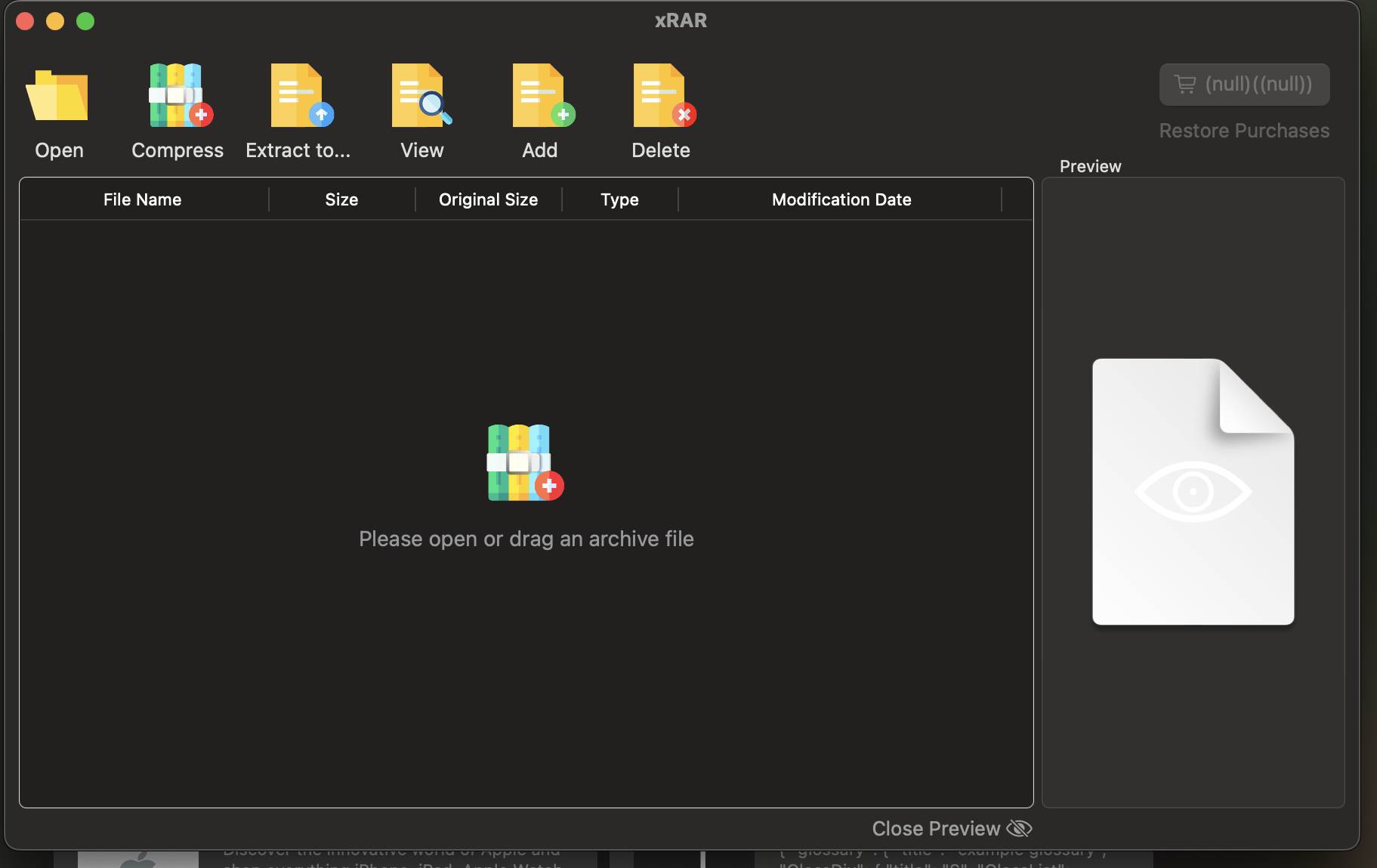Screen dimensions: 1377x868
Task: Sort by Size column header
Action: coord(341,199)
